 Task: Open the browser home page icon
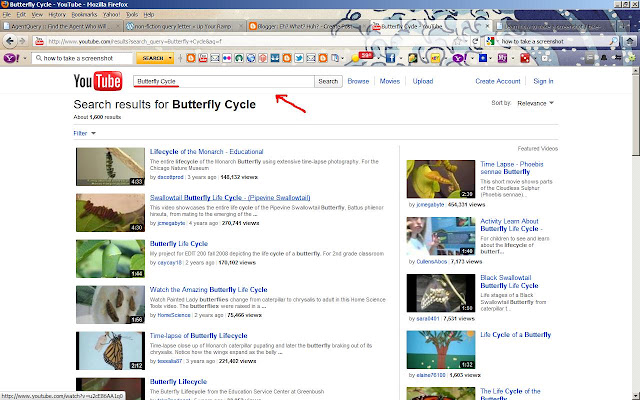pos(630,41)
